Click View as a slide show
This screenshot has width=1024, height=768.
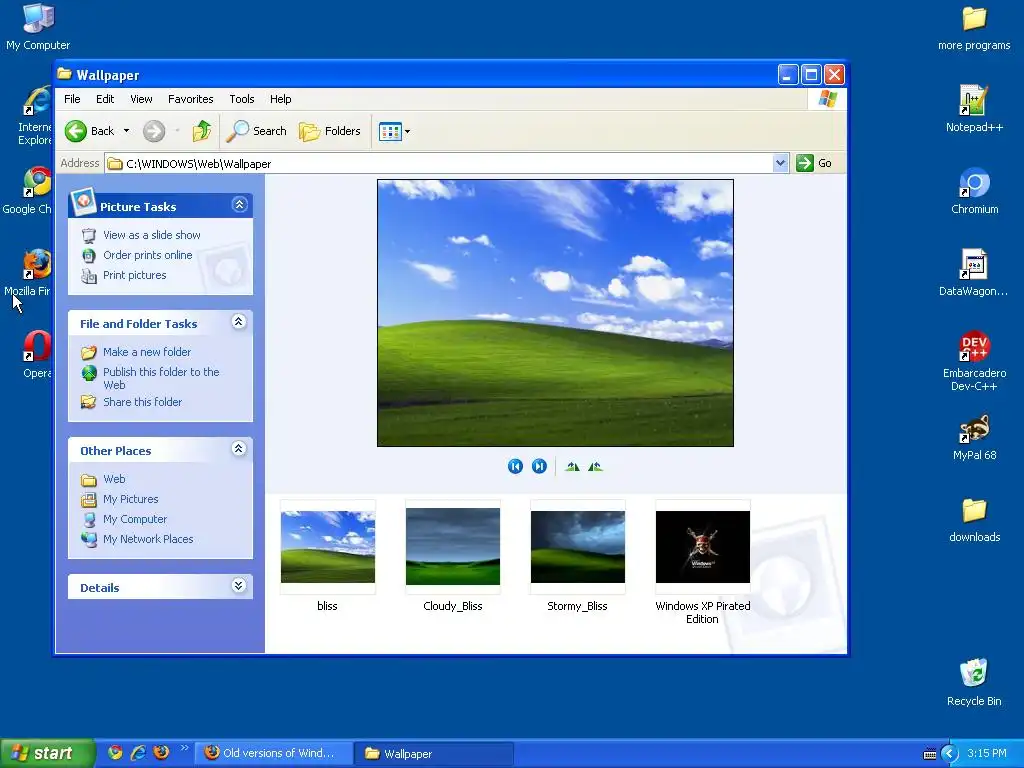pos(152,235)
